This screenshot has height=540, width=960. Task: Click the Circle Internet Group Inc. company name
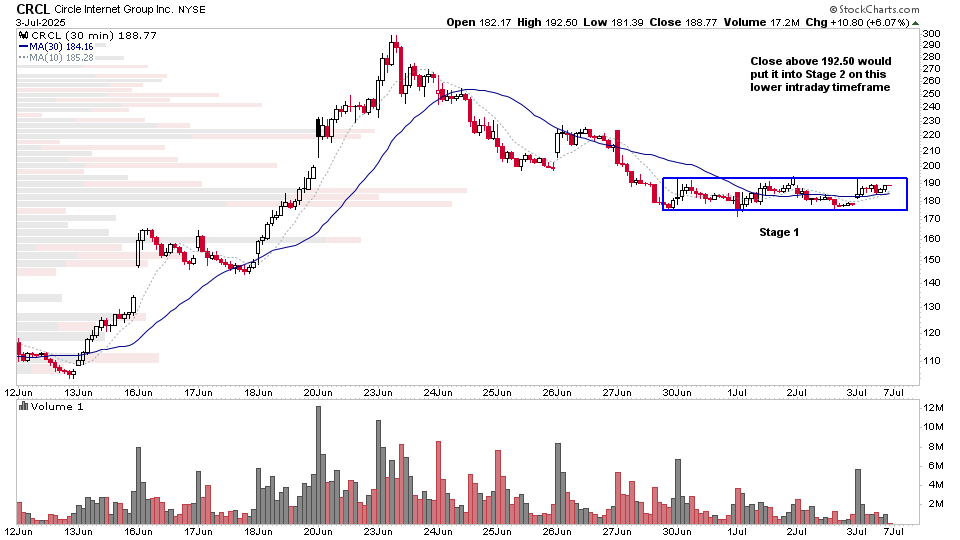[114, 10]
